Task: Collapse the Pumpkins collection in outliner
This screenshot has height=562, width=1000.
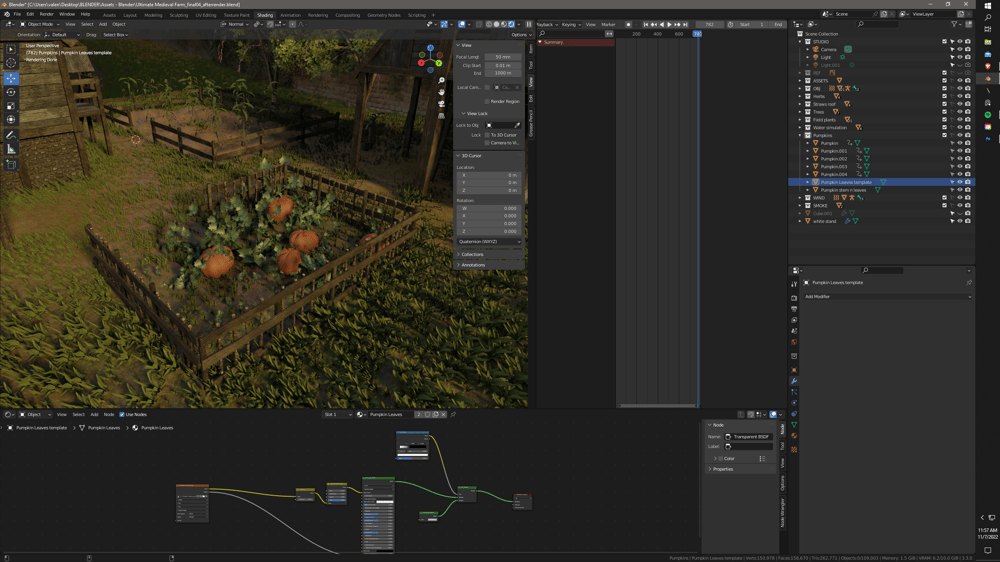Action: (800, 135)
